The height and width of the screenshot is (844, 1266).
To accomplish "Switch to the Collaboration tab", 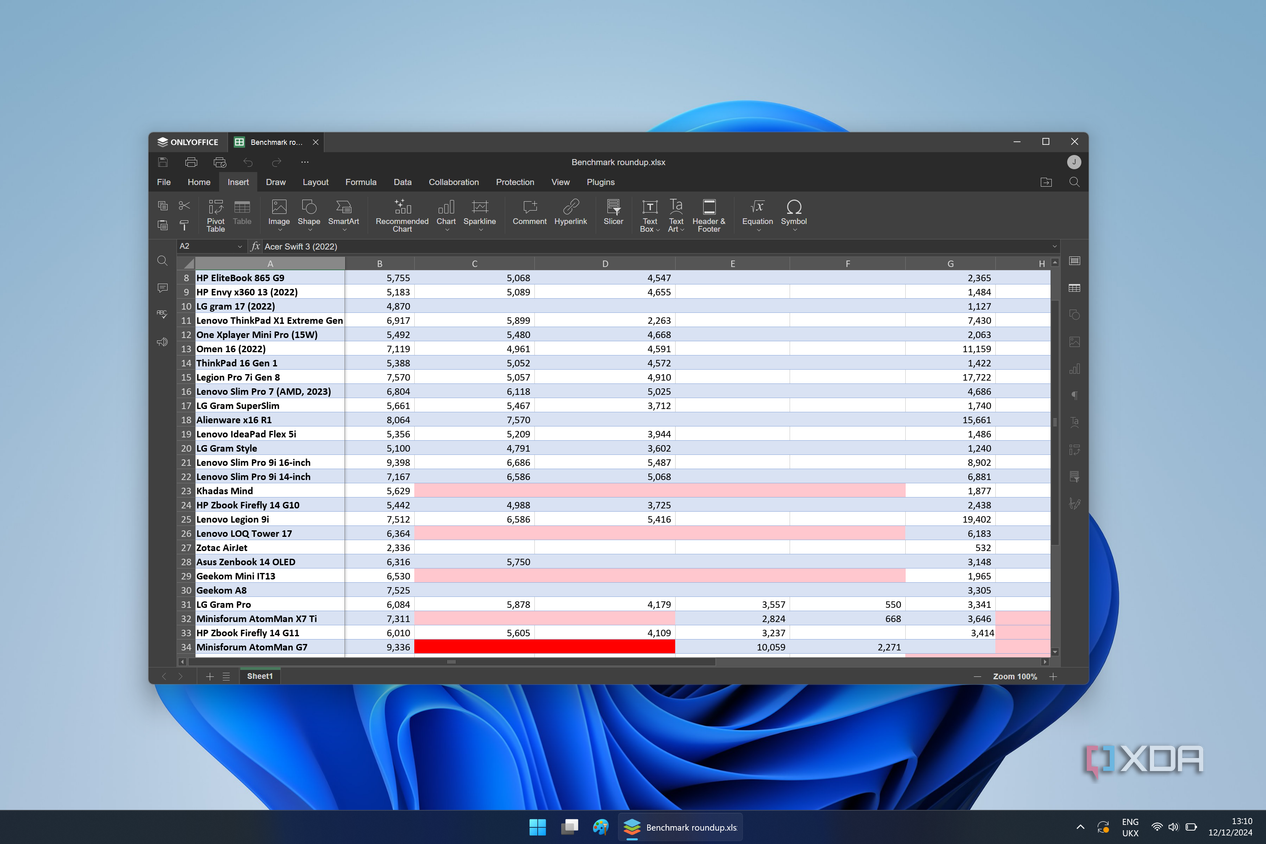I will [x=454, y=182].
